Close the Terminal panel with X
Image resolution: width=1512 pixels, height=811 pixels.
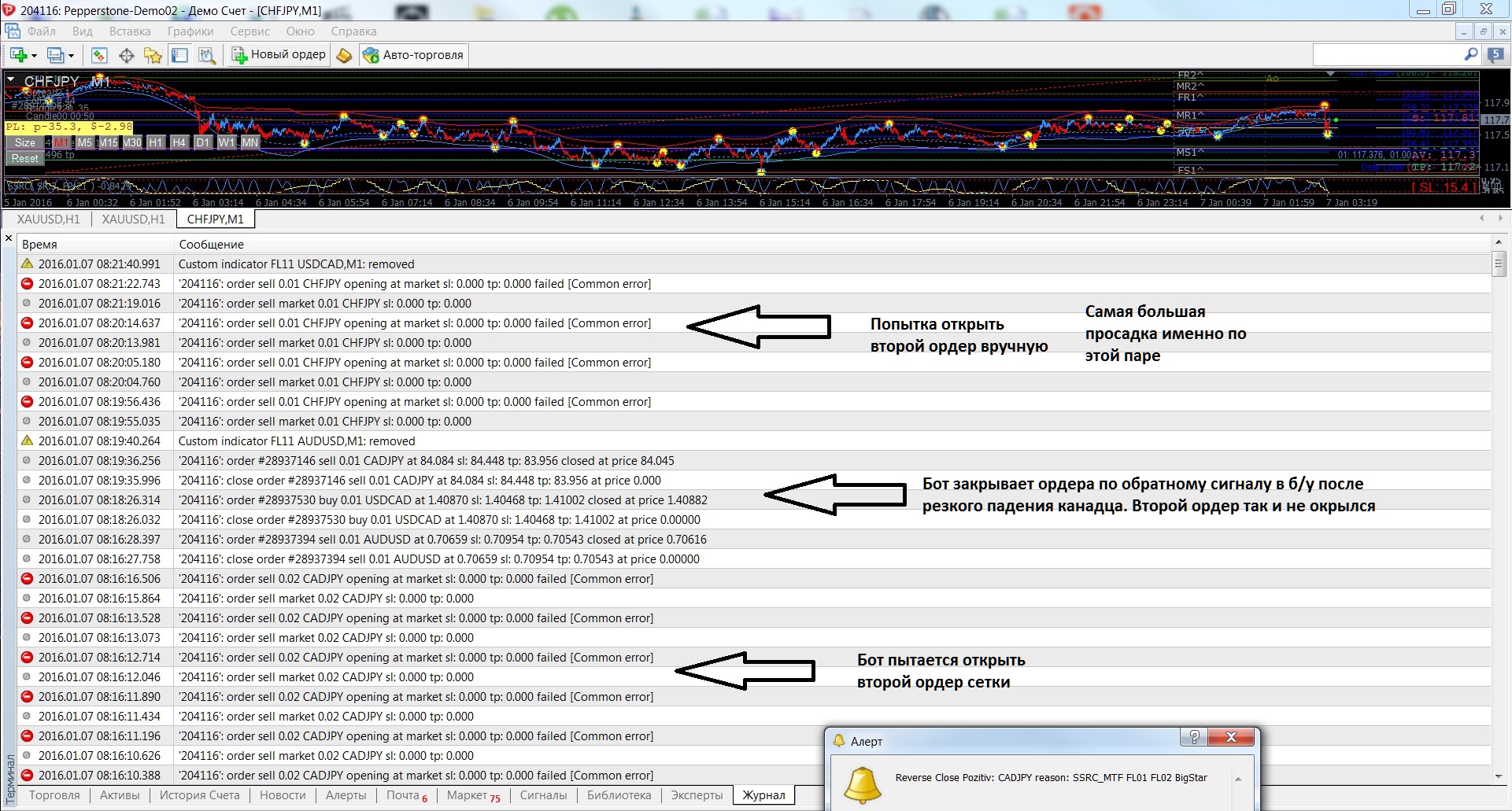(9, 238)
